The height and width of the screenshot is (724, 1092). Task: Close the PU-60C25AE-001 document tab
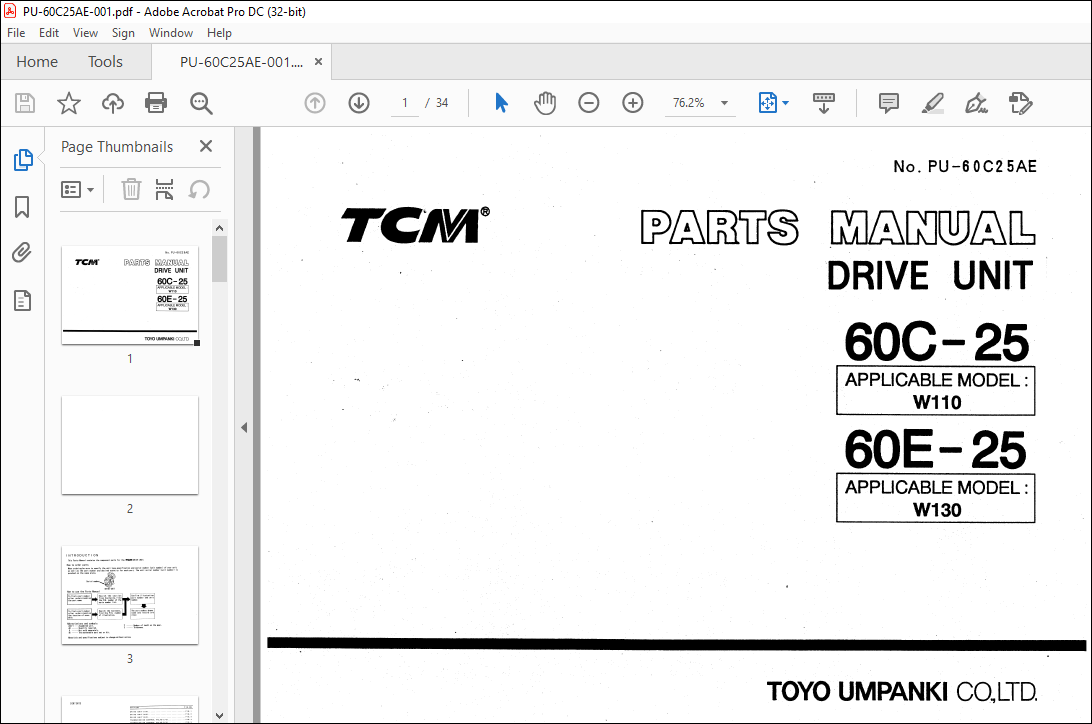point(318,61)
